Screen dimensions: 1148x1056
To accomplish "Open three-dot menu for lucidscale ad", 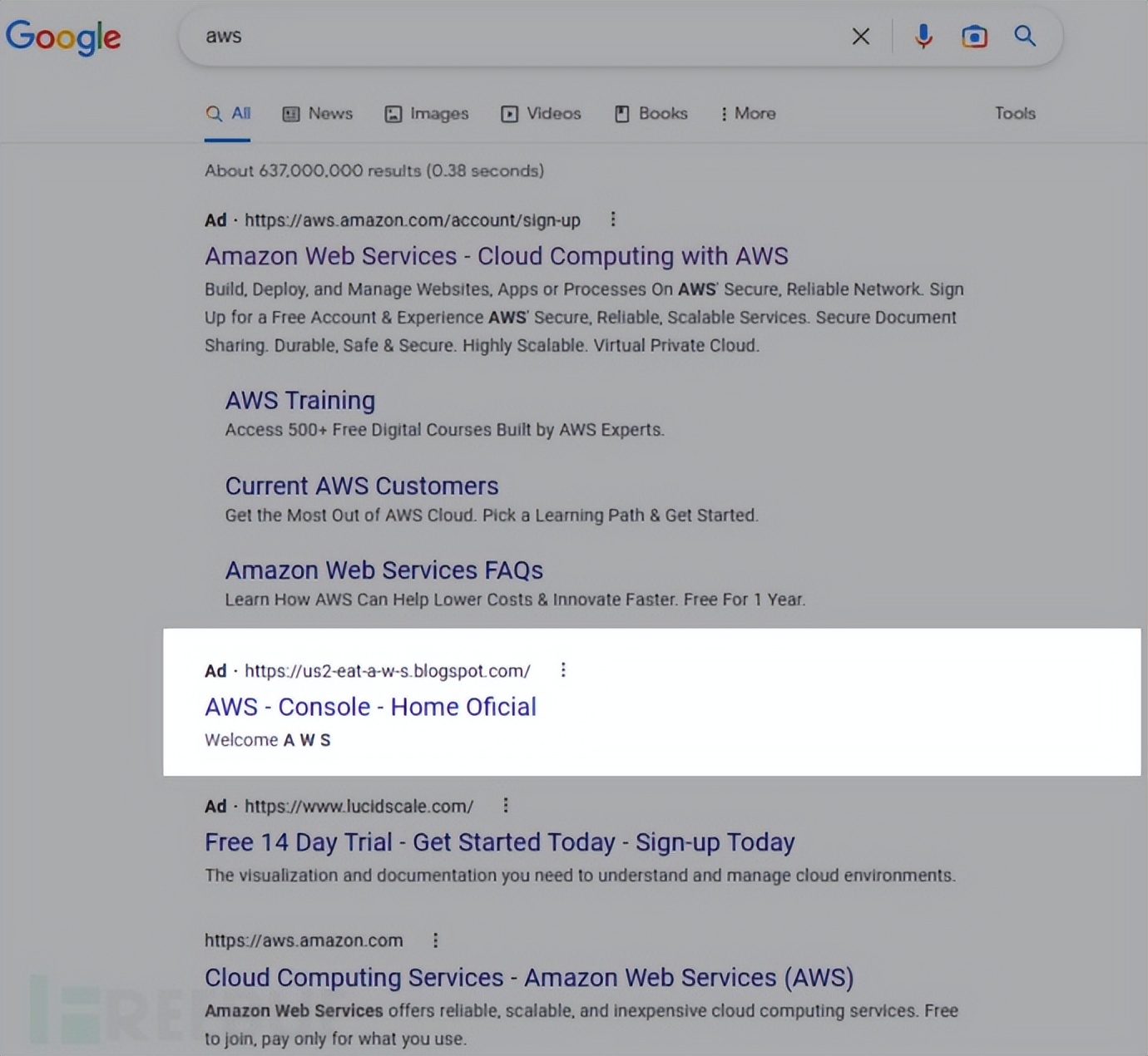I will tap(506, 805).
